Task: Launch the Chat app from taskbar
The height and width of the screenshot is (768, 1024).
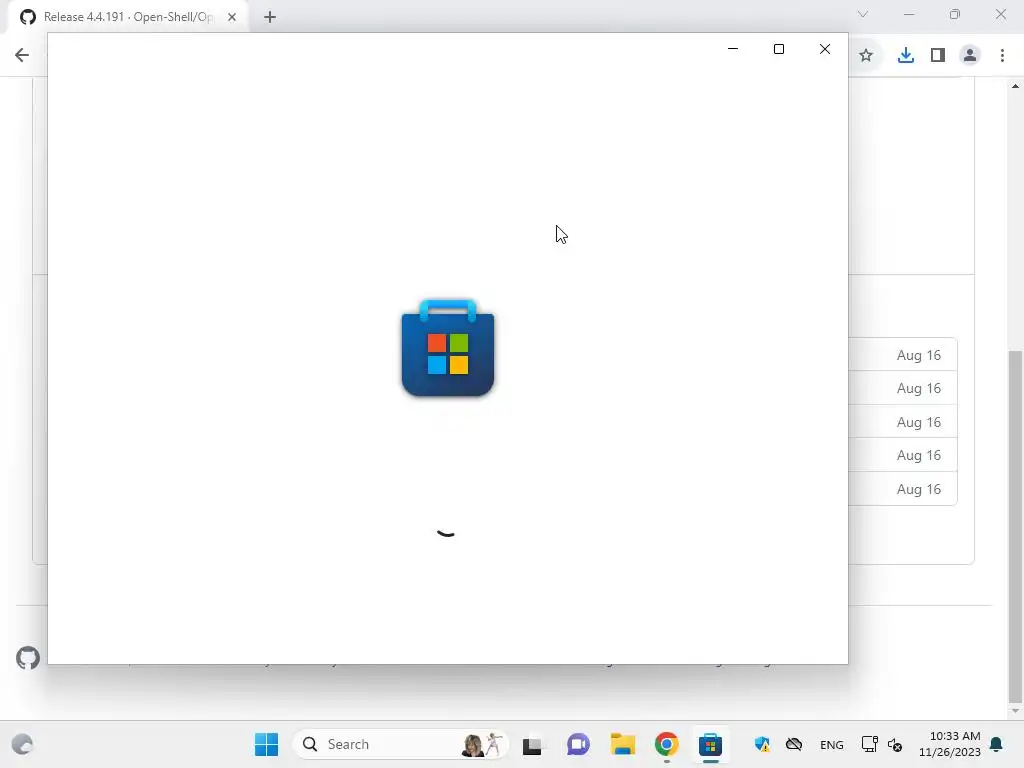Action: point(578,744)
